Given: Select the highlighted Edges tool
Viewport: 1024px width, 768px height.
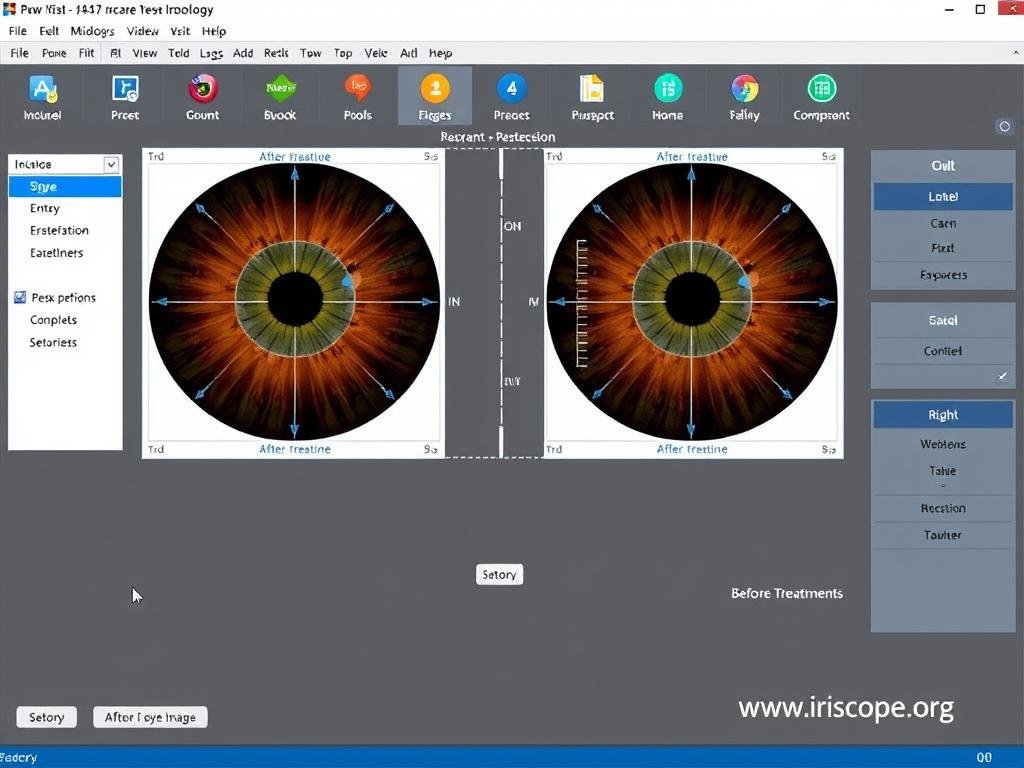Looking at the screenshot, I should 434,95.
